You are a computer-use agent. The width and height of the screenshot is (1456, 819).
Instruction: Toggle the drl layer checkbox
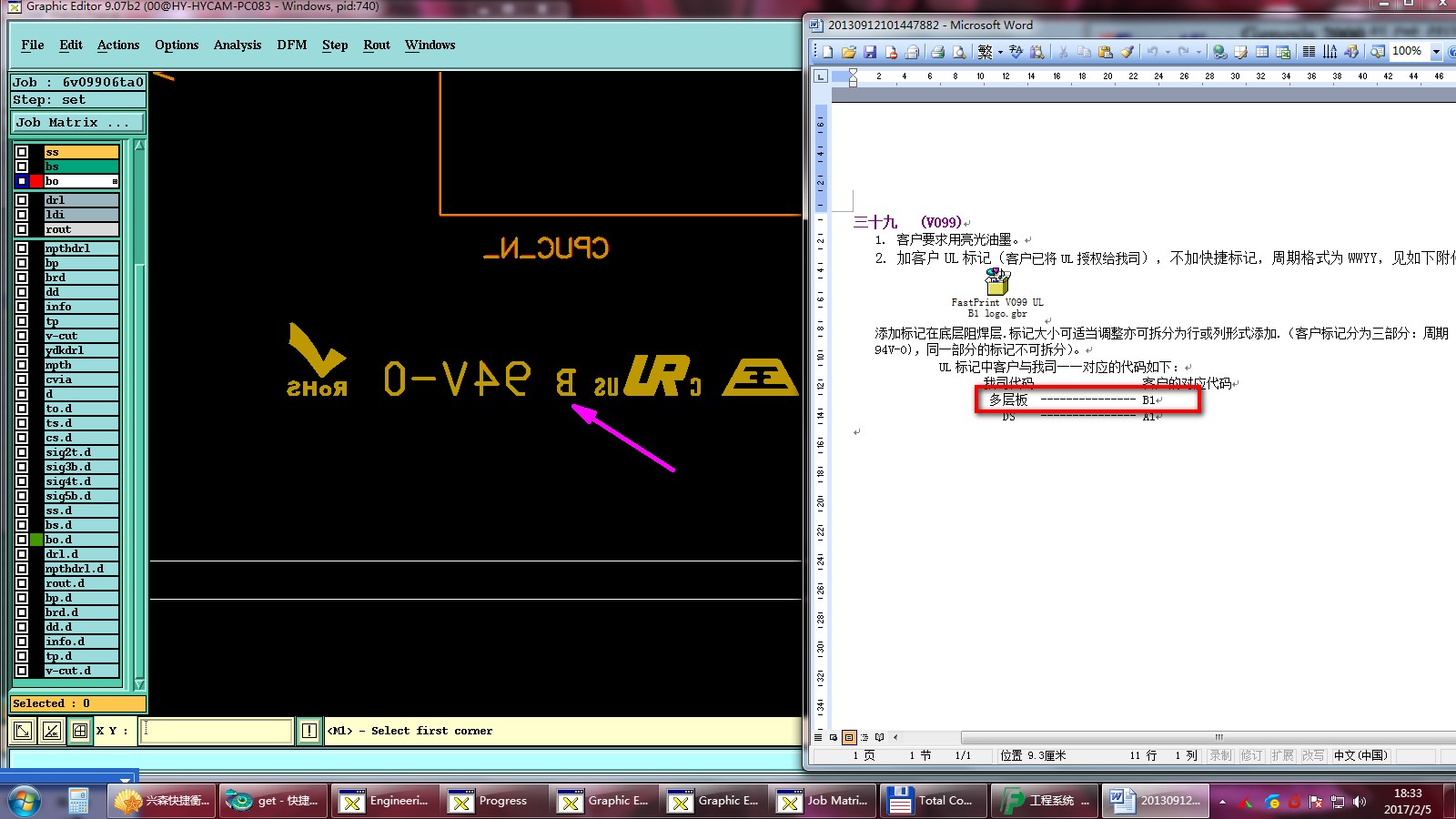pyautogui.click(x=22, y=200)
